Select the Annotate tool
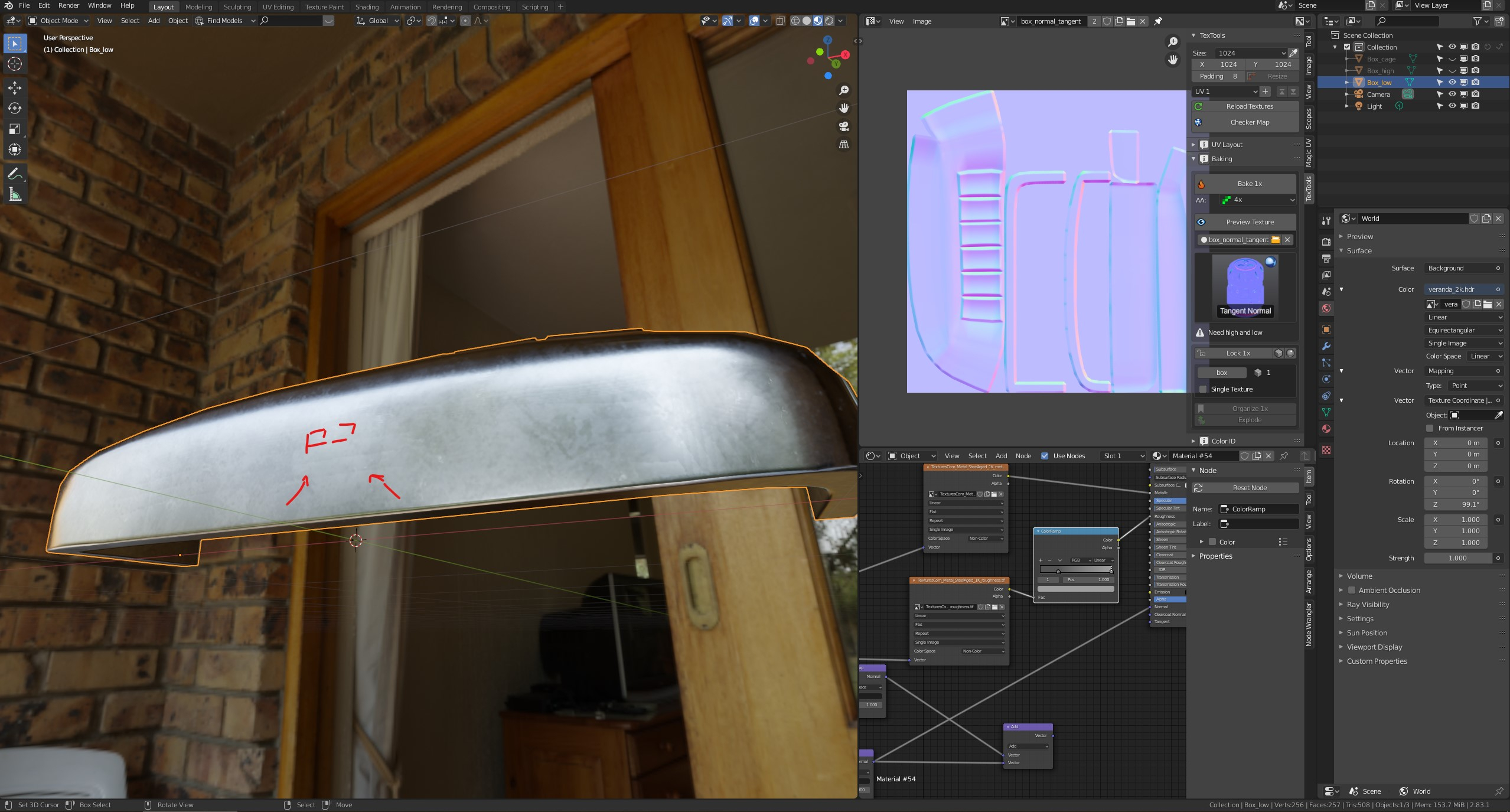Image resolution: width=1510 pixels, height=812 pixels. coord(15,174)
